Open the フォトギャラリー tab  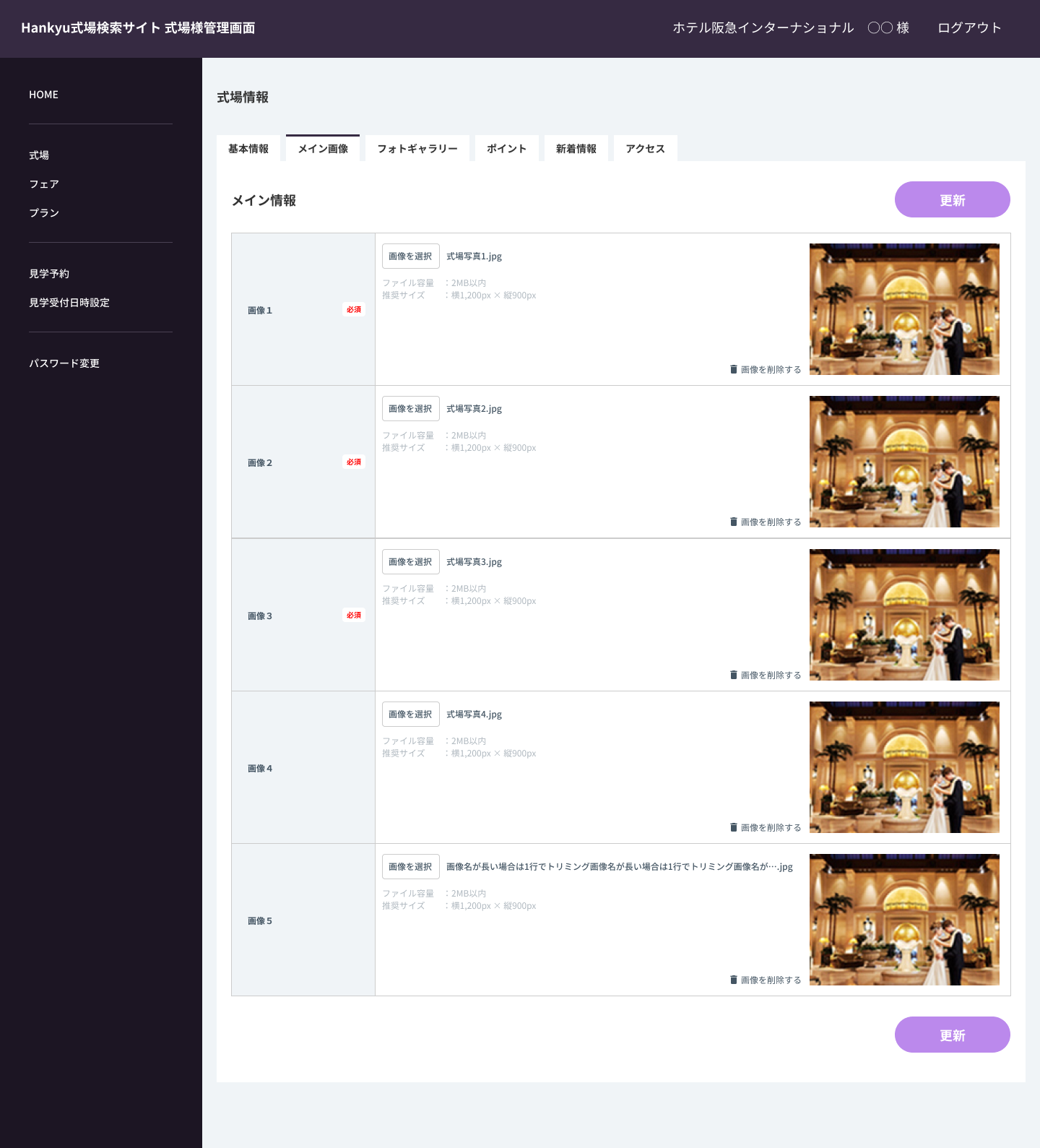coord(417,149)
